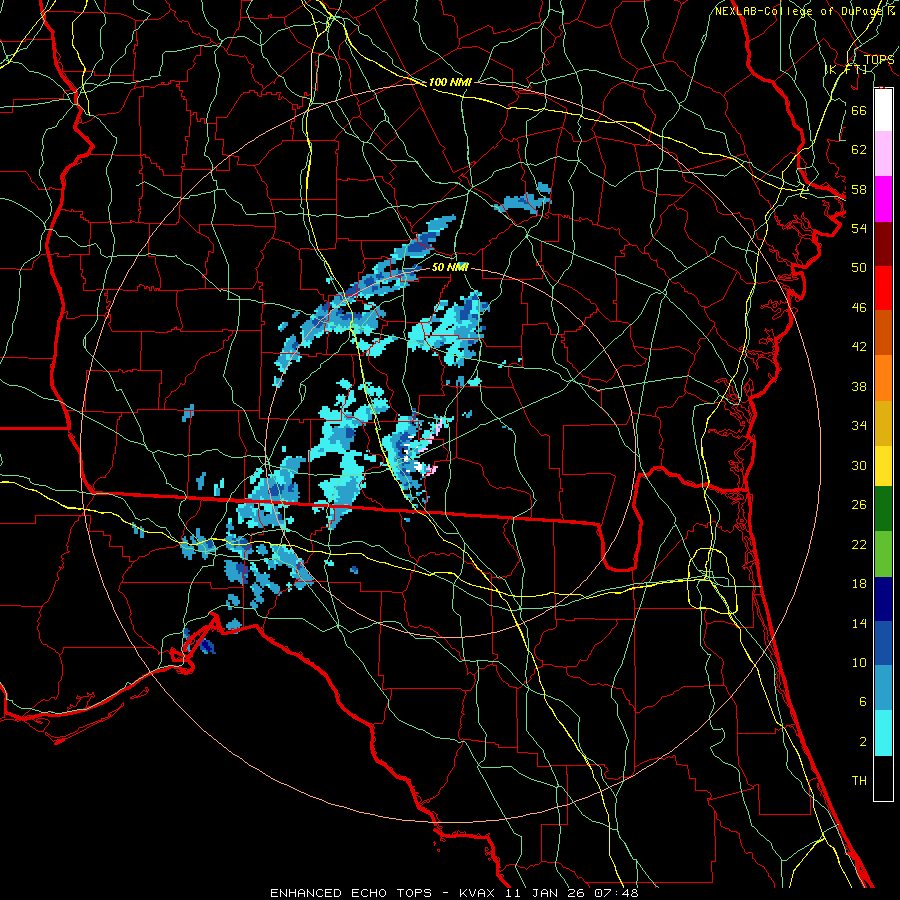The image size is (900, 900).
Task: Click the "50 NMI" range ring label
Action: [x=449, y=267]
